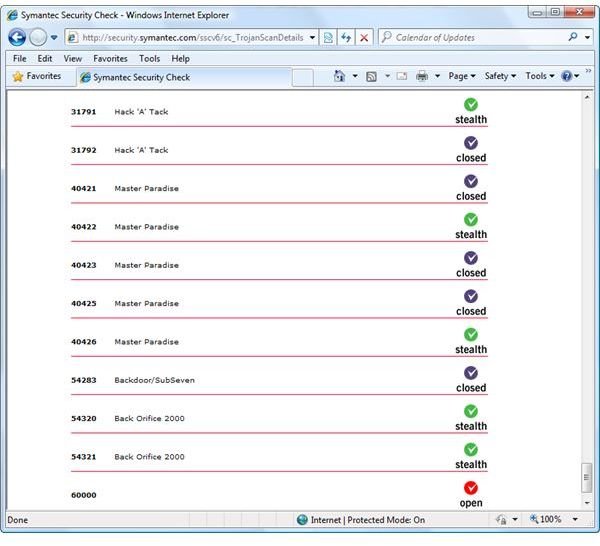
Task: Open the File menu
Action: 20,59
